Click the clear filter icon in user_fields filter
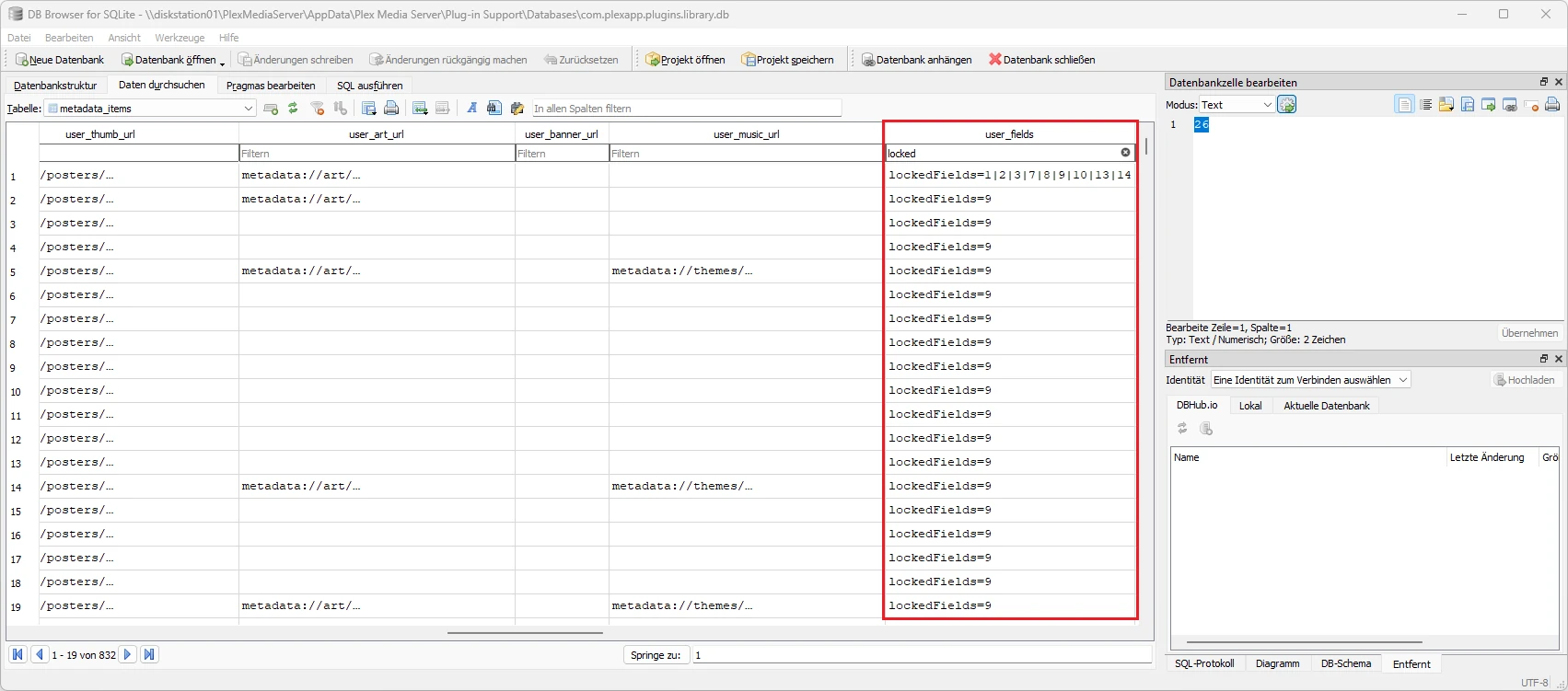 click(1125, 153)
